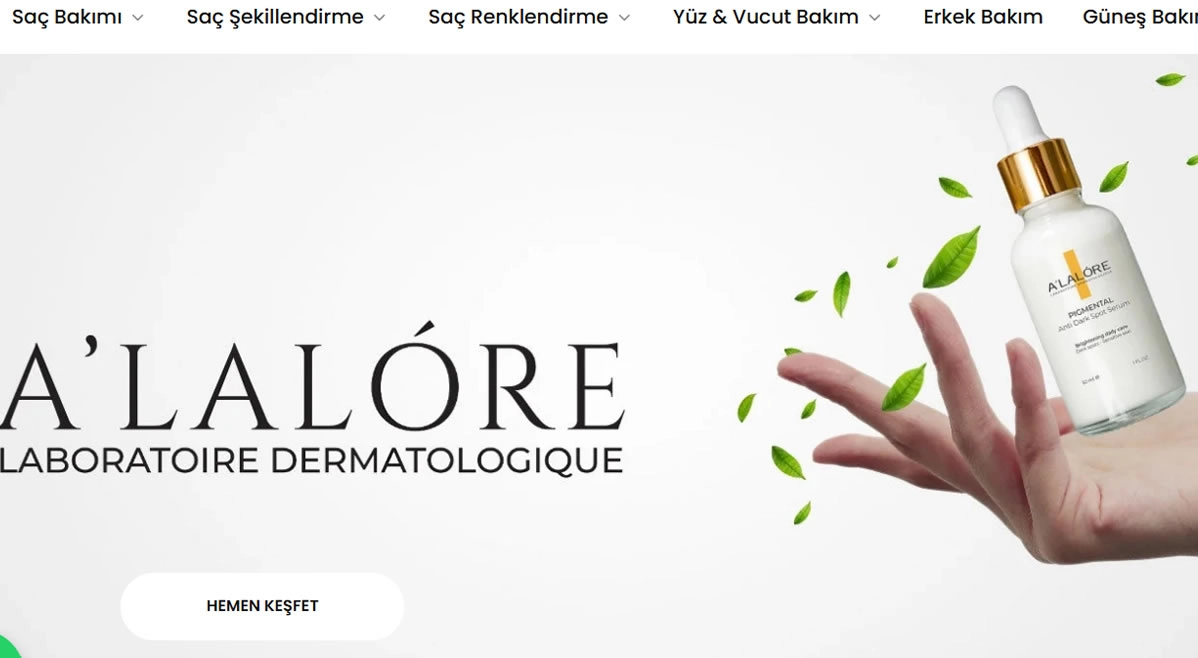The width and height of the screenshot is (1198, 658).
Task: Expand the chevron beside Saç Bakımı
Action: (138, 18)
